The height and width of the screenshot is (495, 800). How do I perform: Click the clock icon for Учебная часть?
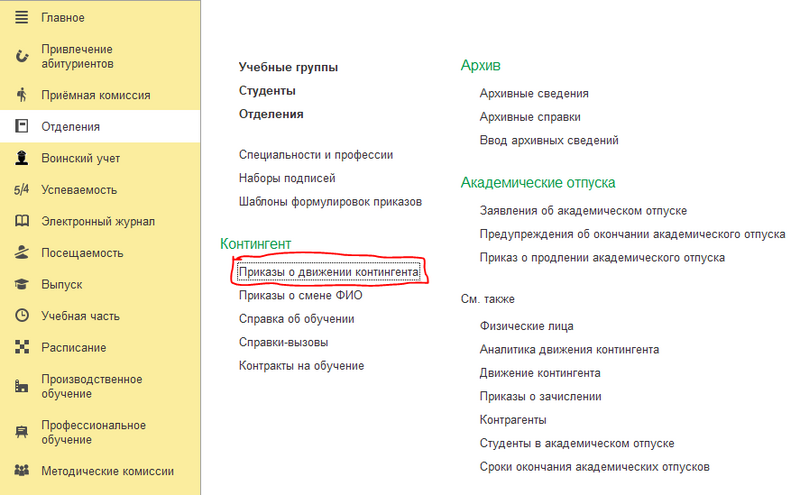pos(21,315)
